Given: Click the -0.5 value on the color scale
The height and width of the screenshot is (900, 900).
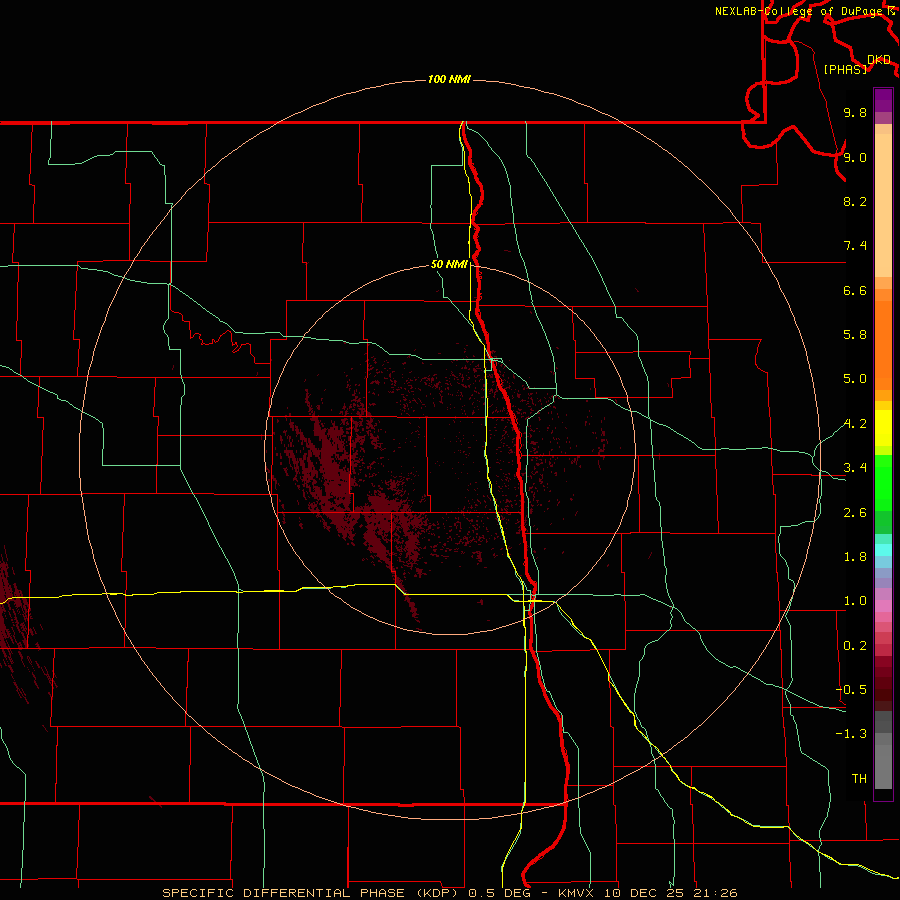Looking at the screenshot, I should [x=851, y=690].
